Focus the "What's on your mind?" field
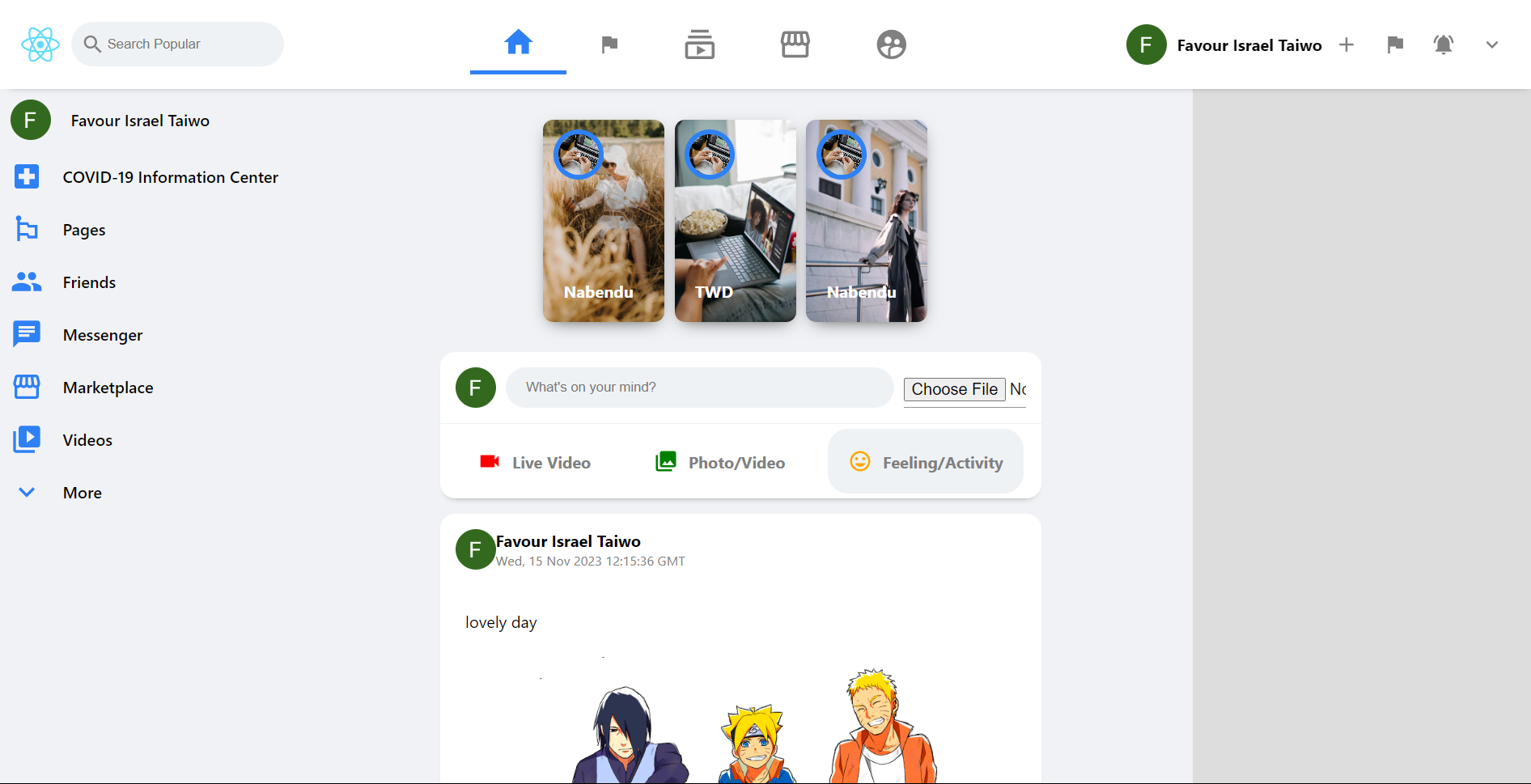 click(699, 388)
